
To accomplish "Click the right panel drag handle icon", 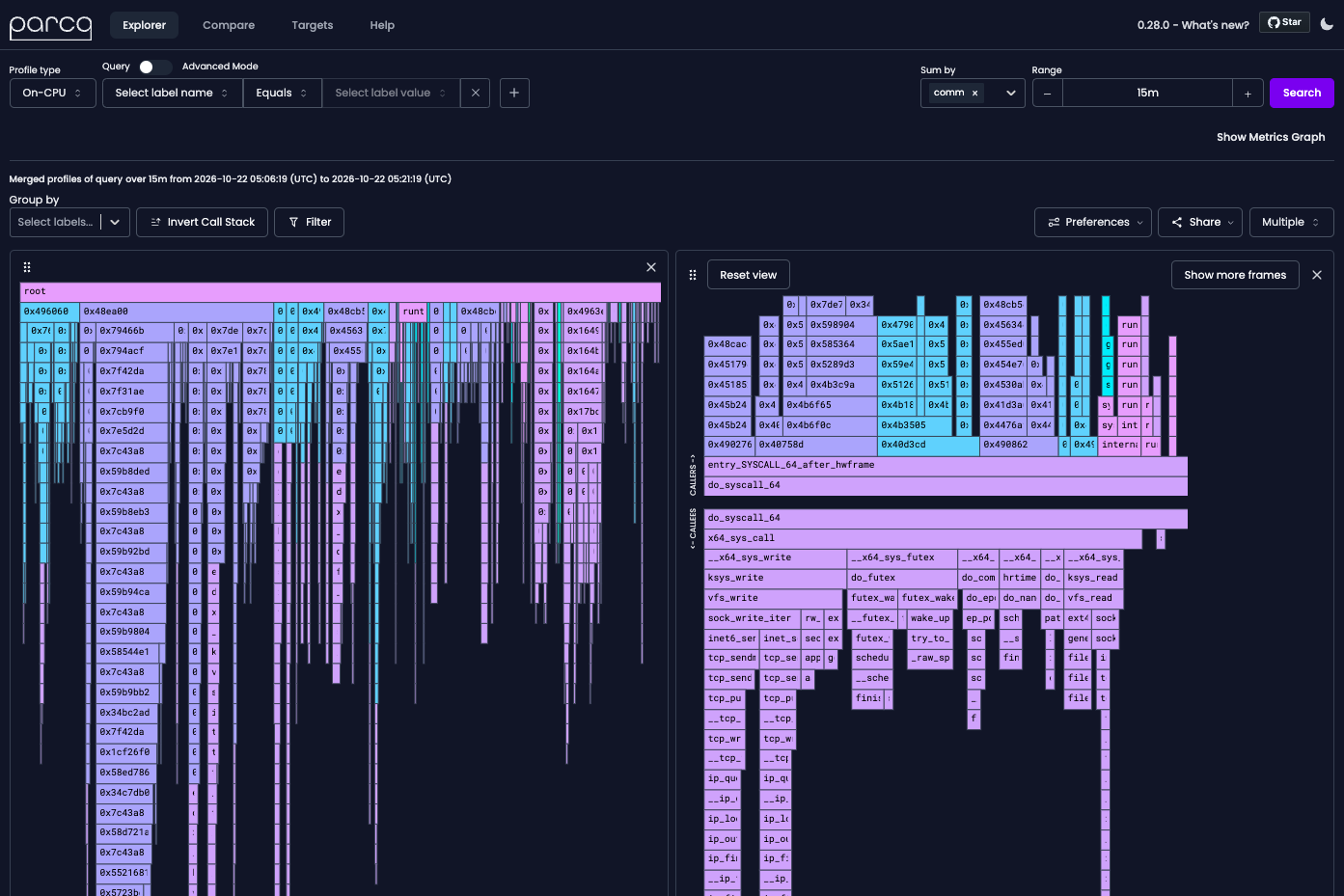I will 692,275.
